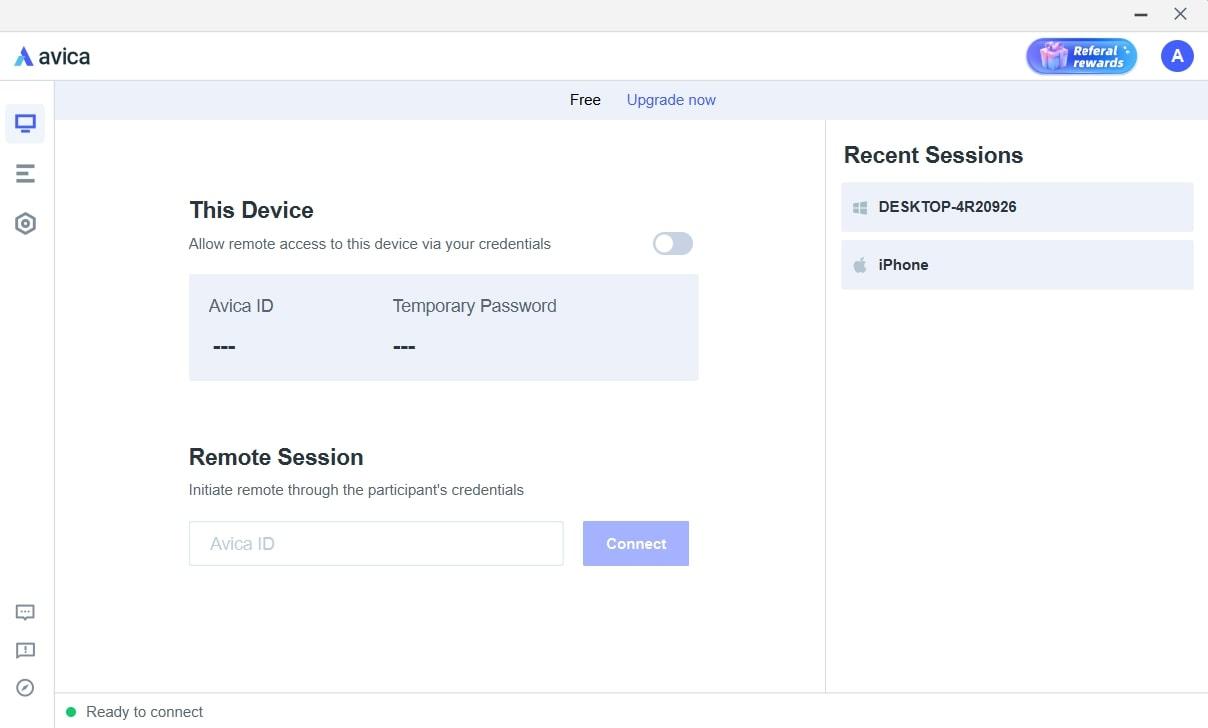Screen dimensions: 1208x728
Task: Click the Connect button
Action: [636, 543]
